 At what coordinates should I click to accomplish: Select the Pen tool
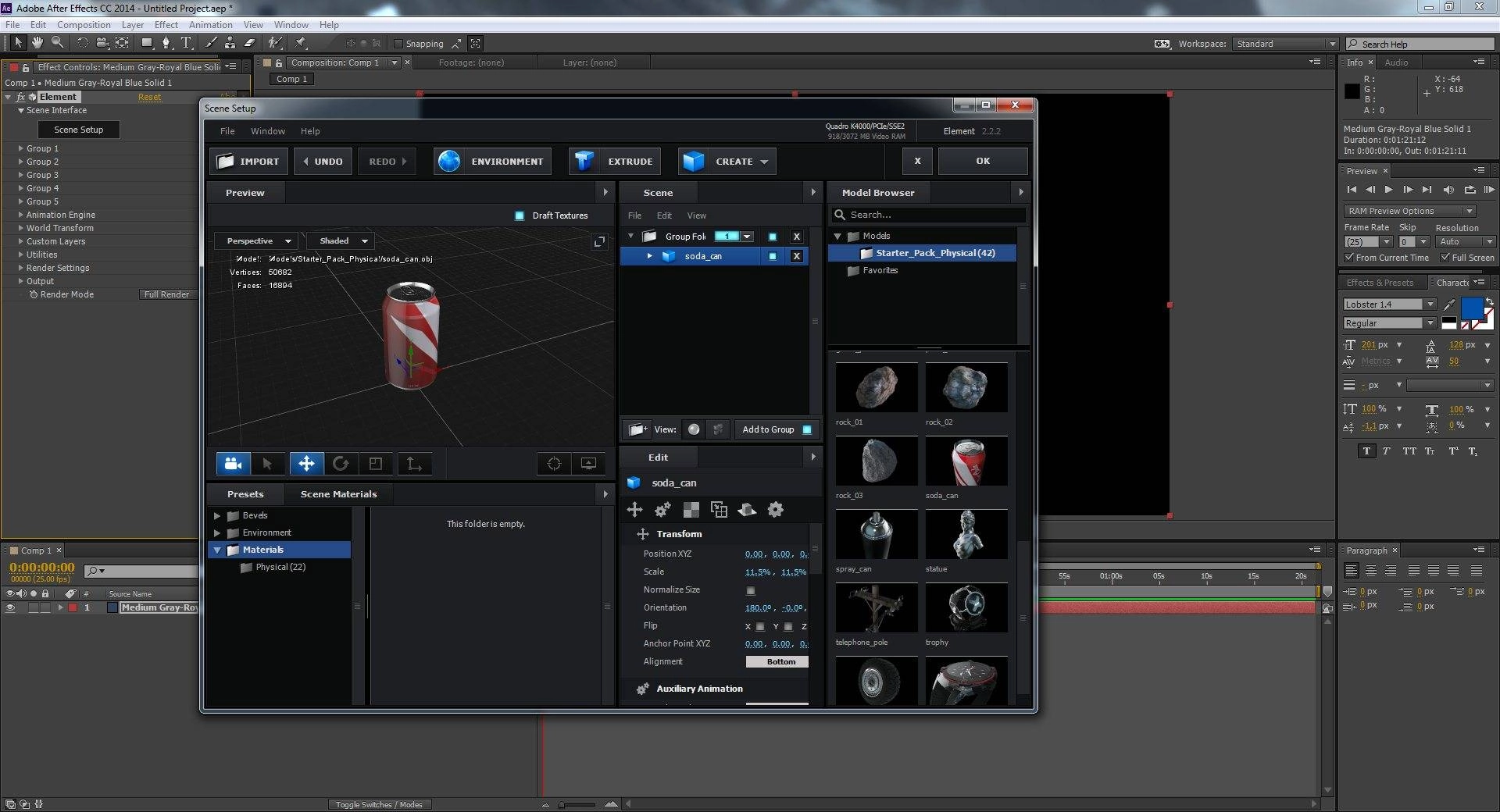[x=166, y=43]
